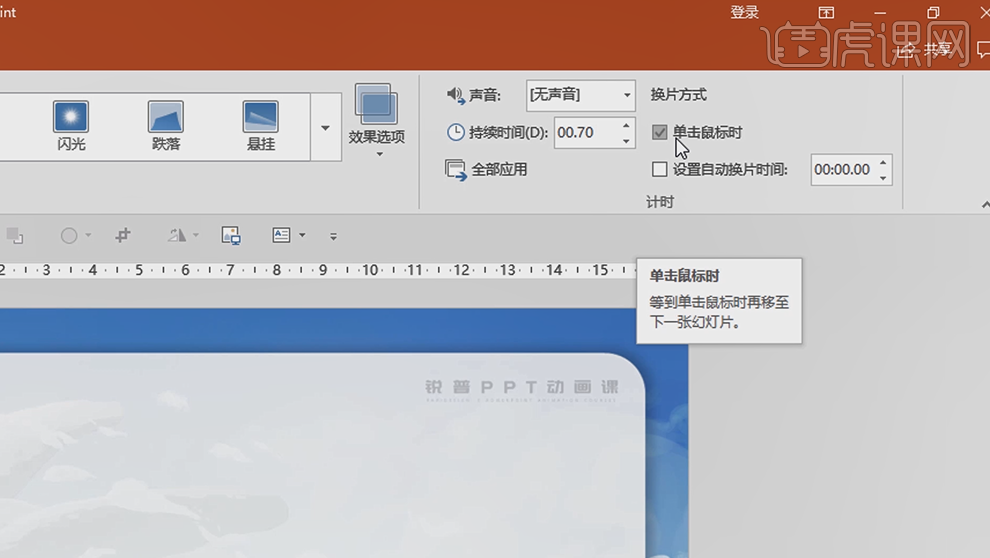The width and height of the screenshot is (990, 558).
Task: Open the customize quick access toolbar dropdown
Action: click(x=333, y=236)
